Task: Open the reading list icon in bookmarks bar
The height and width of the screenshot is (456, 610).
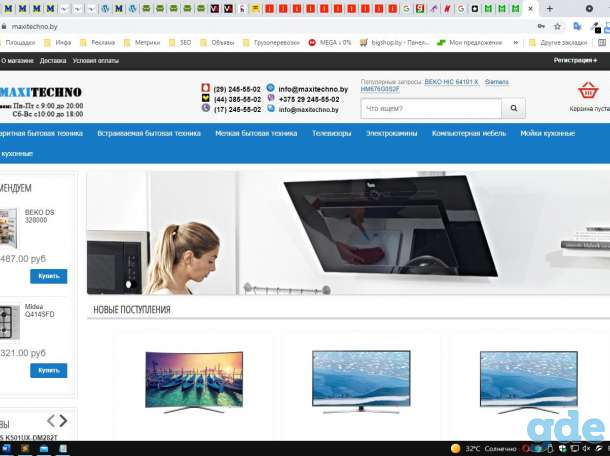Action: coord(602,42)
